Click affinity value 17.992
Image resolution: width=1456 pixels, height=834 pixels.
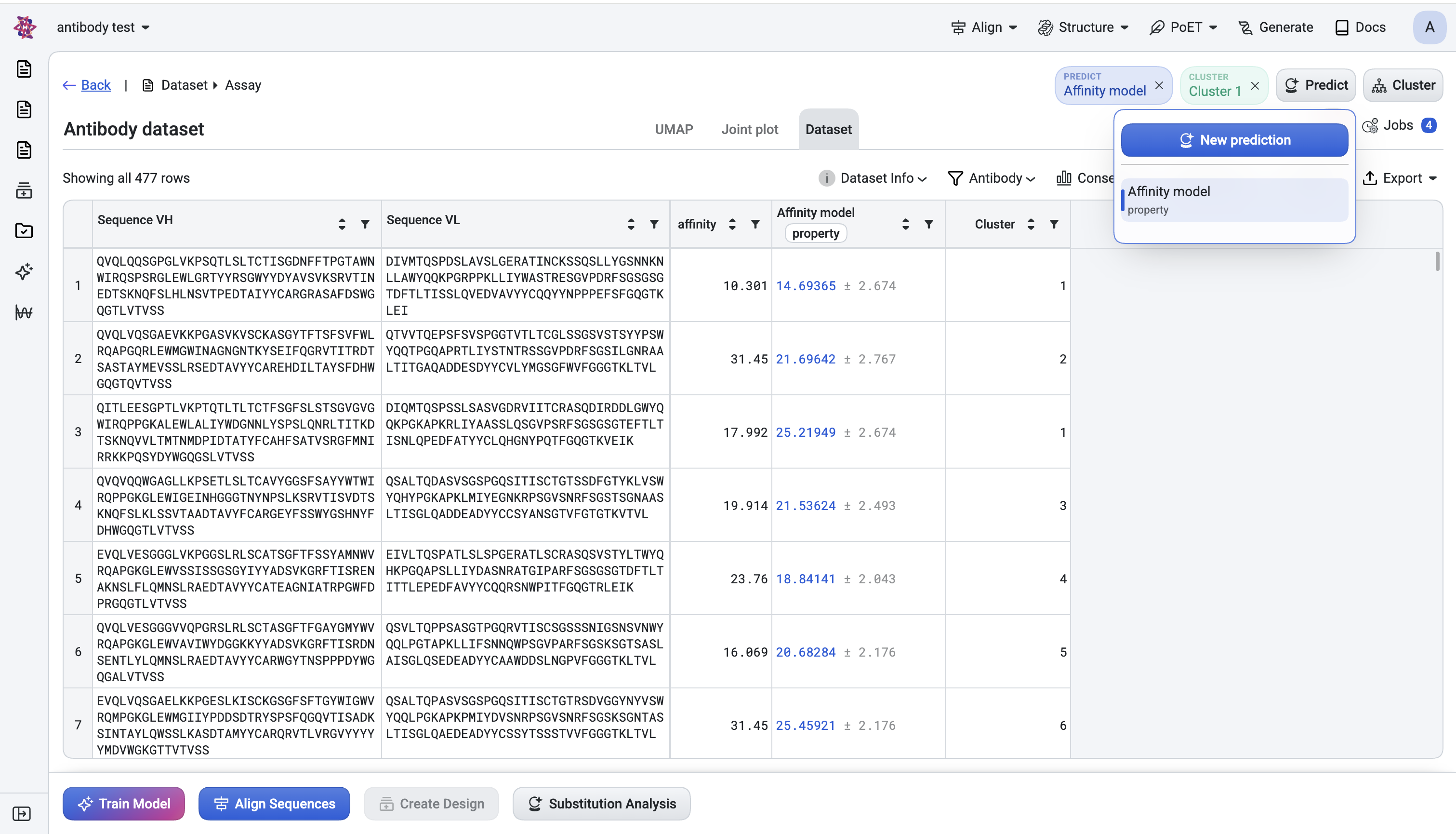click(745, 432)
